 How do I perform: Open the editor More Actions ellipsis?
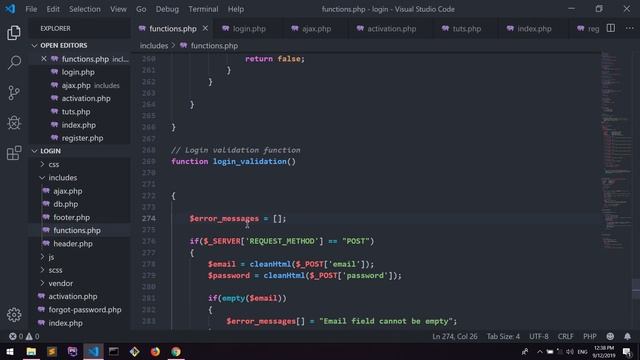(x=630, y=28)
